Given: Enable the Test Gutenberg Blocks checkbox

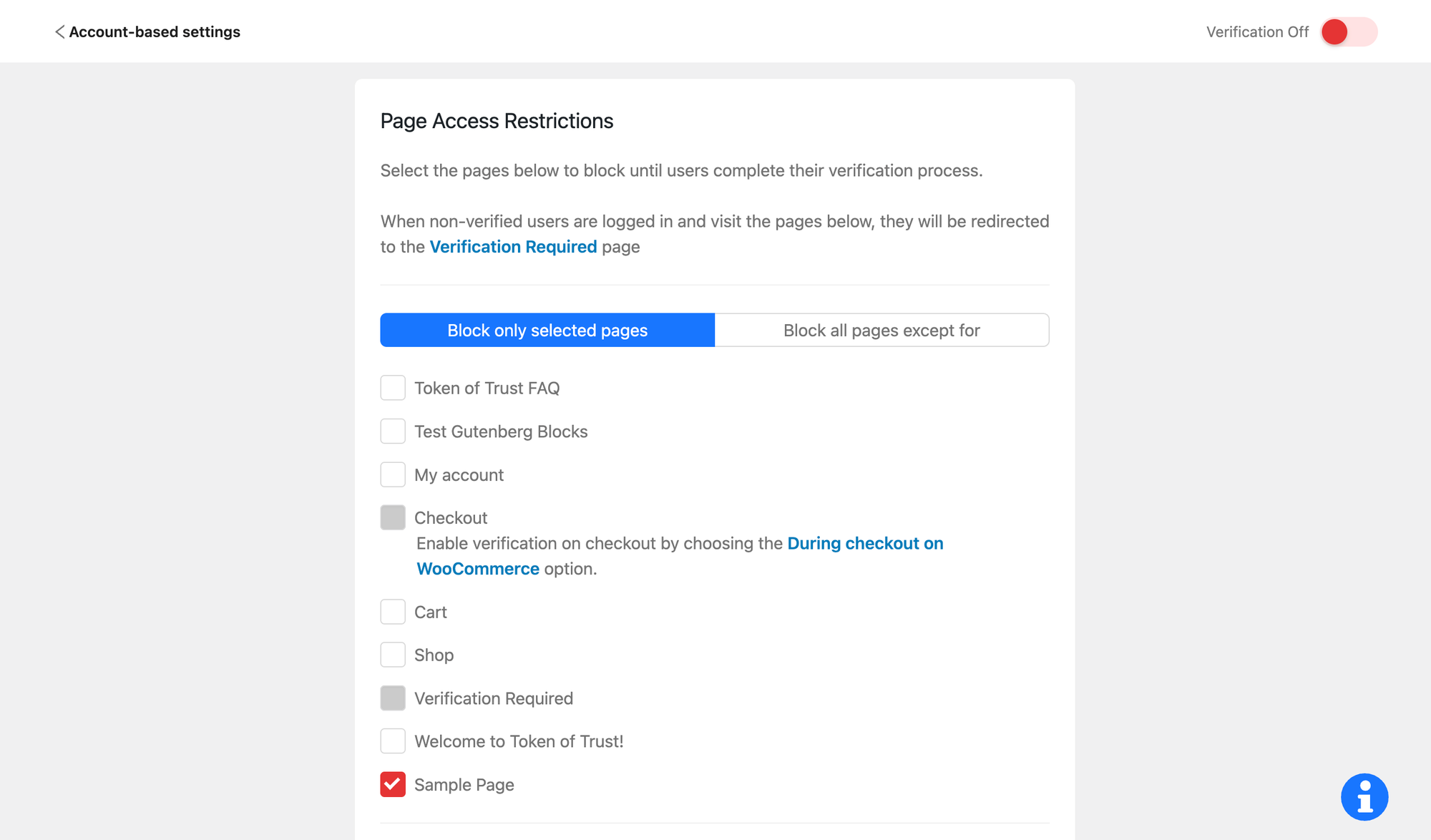Looking at the screenshot, I should tap(393, 431).
